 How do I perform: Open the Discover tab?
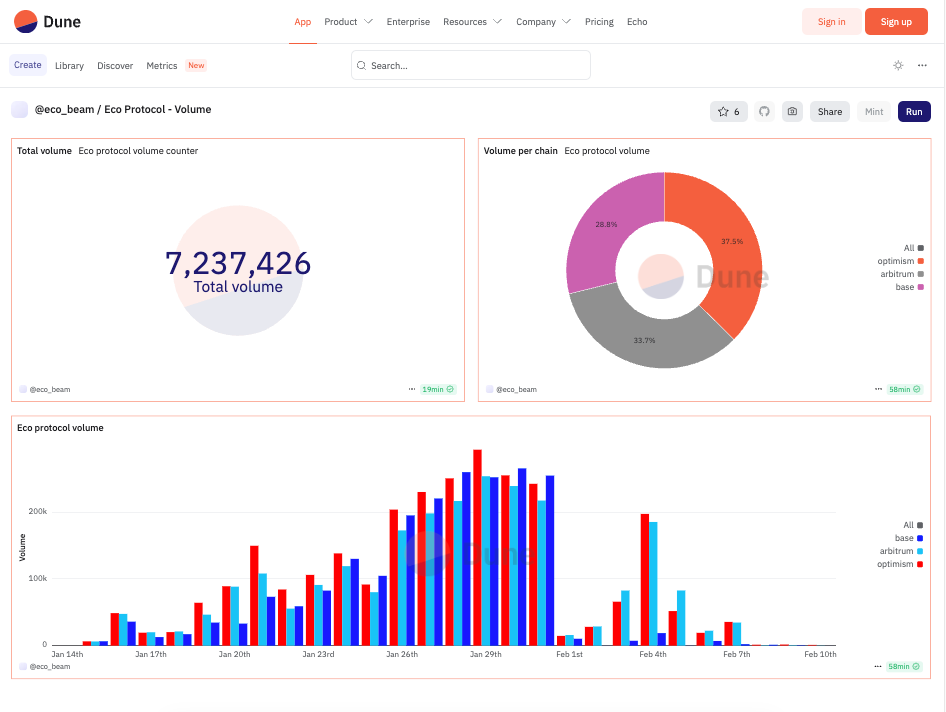(x=115, y=66)
